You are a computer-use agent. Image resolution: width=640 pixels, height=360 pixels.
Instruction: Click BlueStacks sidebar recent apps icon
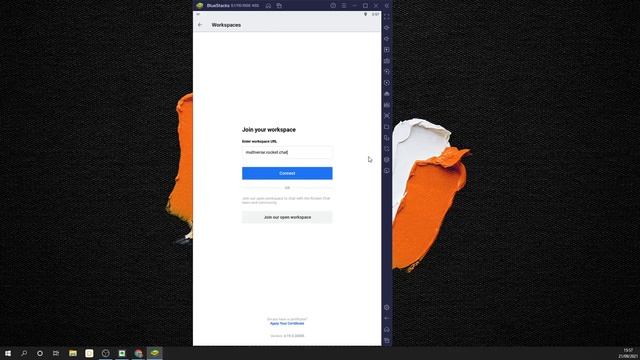[x=387, y=340]
